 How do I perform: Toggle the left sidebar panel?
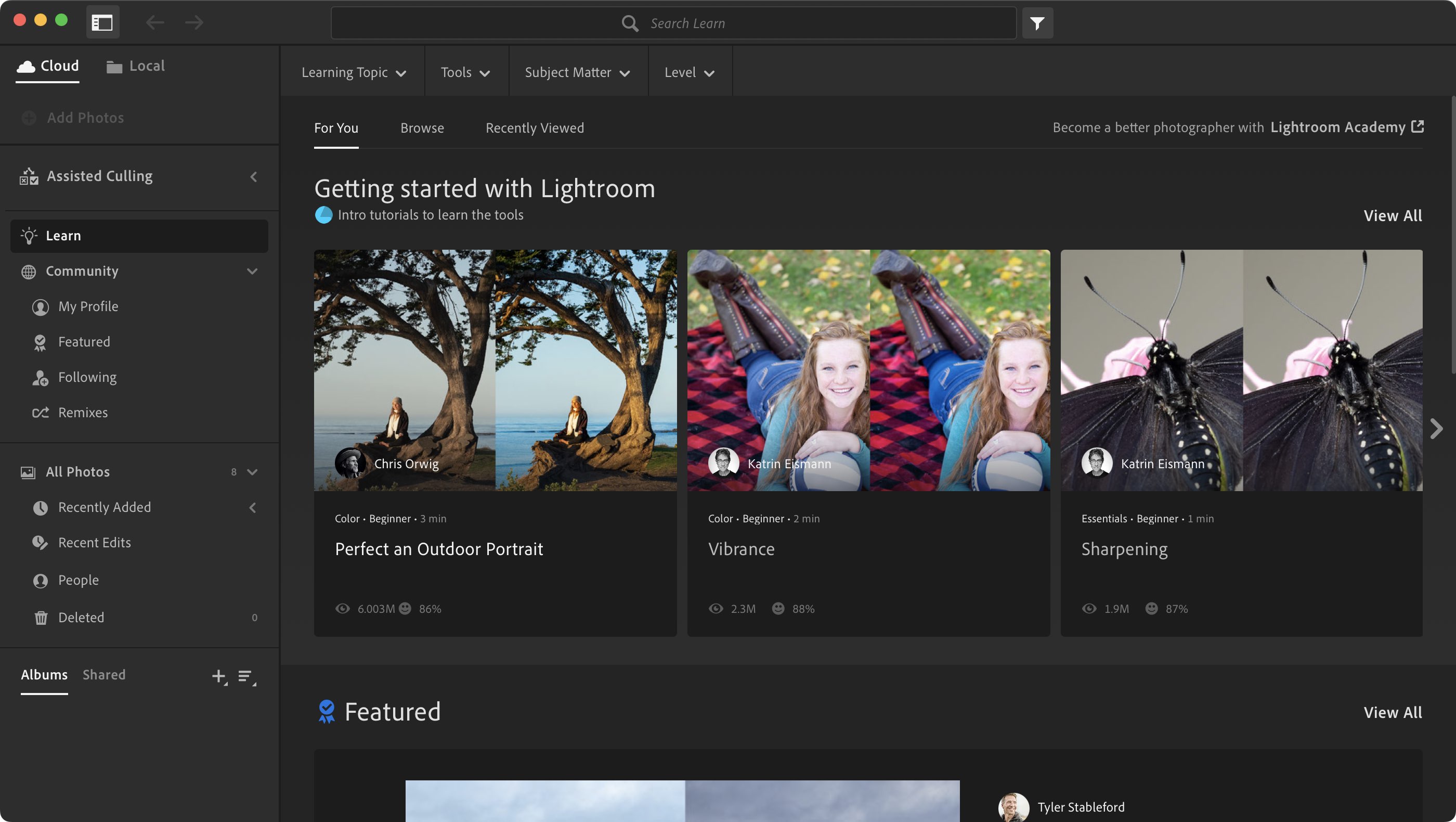tap(102, 22)
